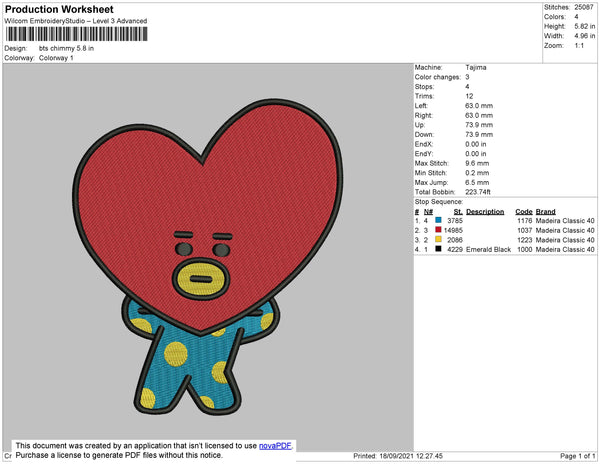Viewport: 600px width, 464px height.
Task: Click the barcode under the worksheet title
Action: (x=77, y=34)
